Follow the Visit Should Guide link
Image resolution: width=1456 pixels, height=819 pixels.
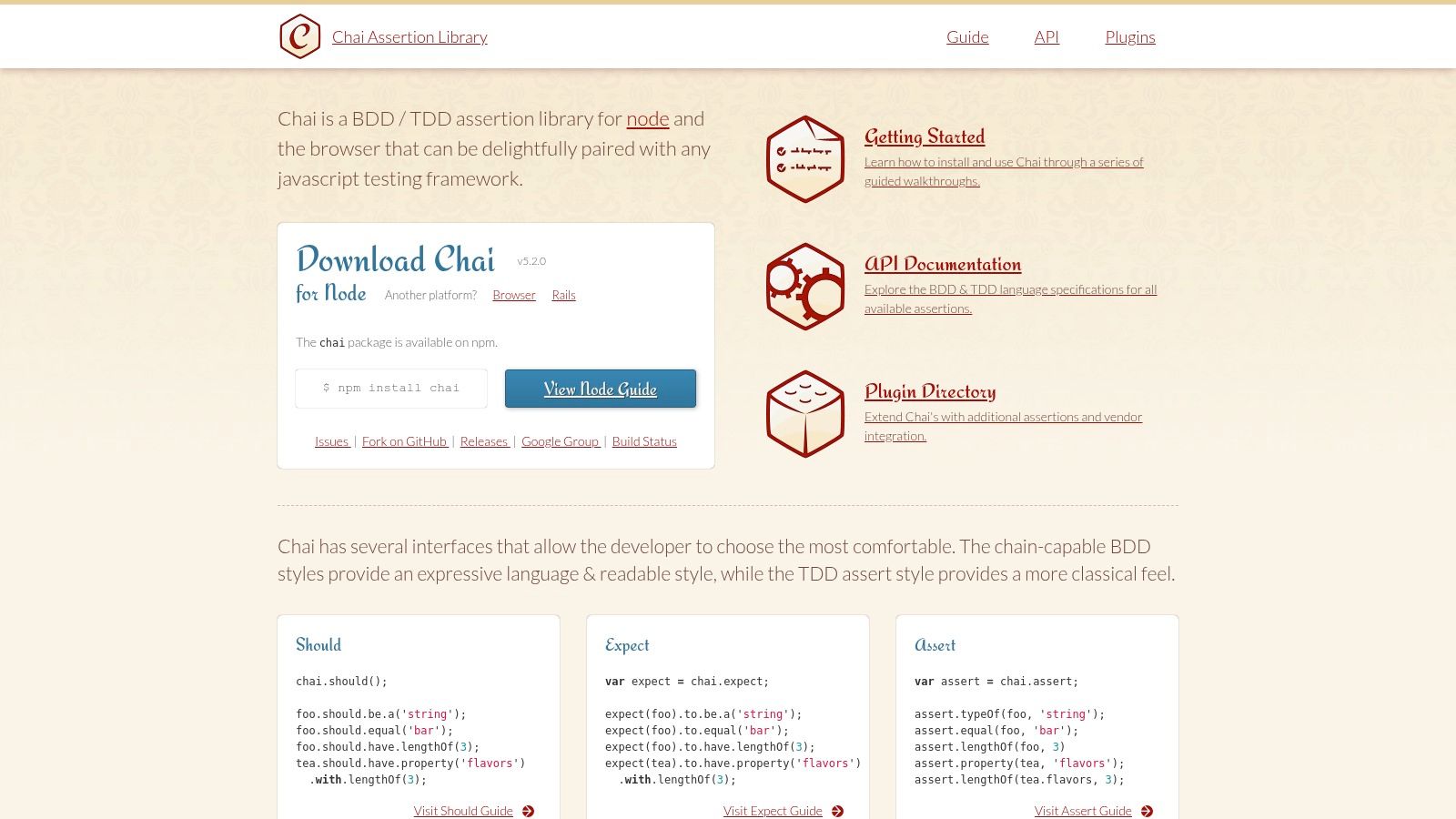click(x=463, y=811)
